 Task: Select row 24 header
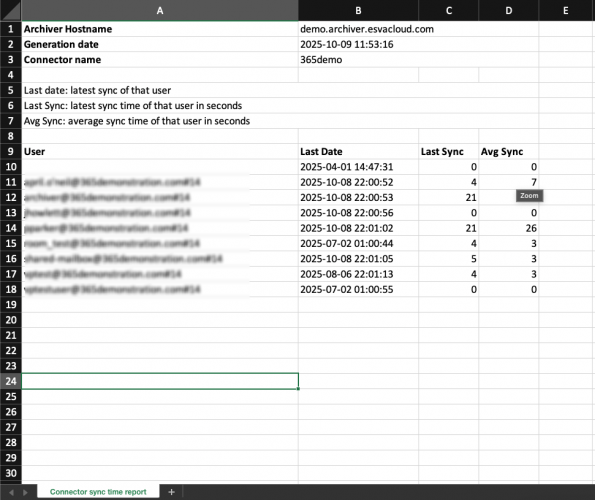pos(11,381)
